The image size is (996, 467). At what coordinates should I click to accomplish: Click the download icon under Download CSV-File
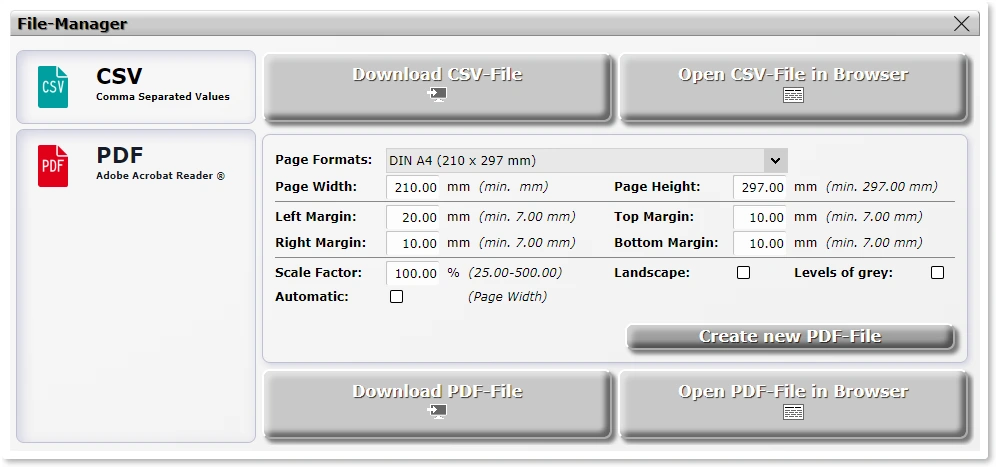437,95
